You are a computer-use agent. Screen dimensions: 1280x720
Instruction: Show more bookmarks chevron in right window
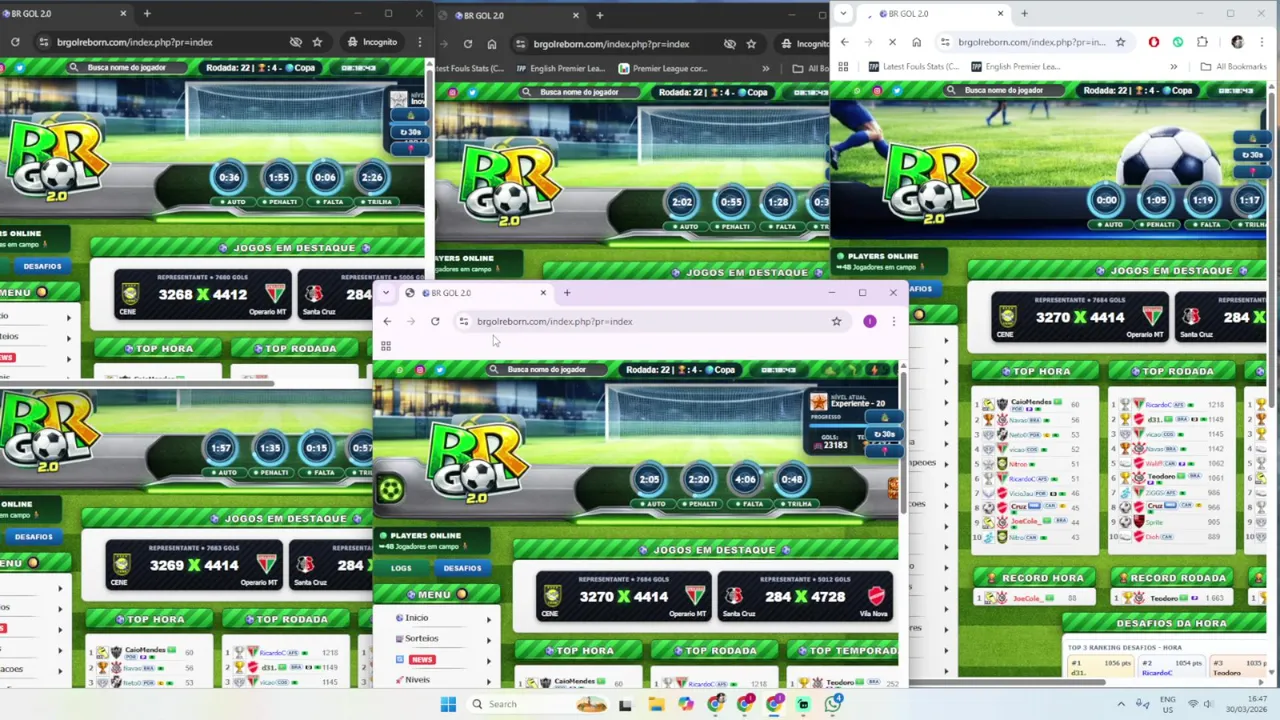(x=1173, y=67)
